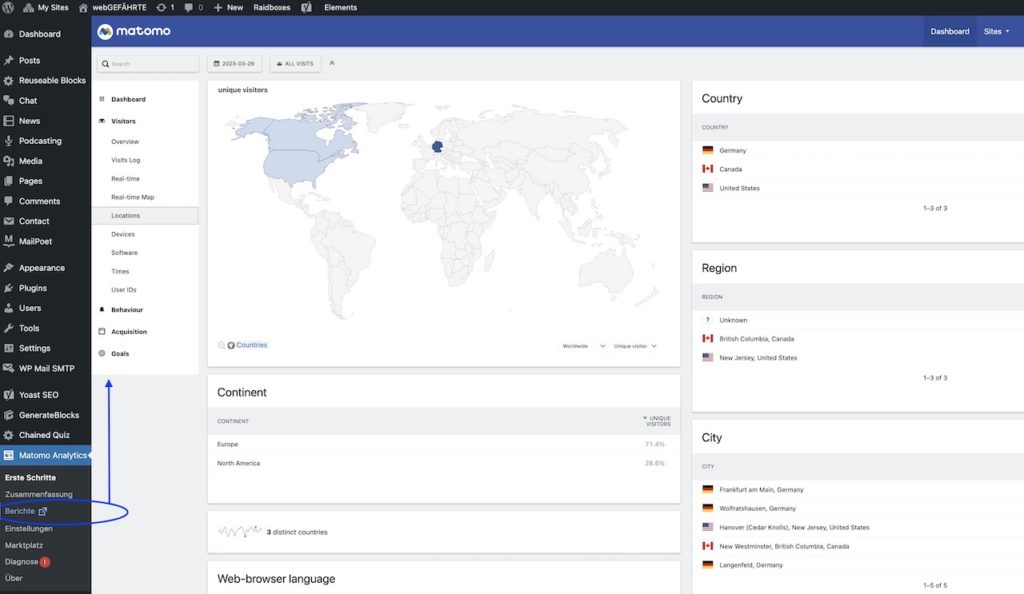The image size is (1024, 594).
Task: Open My Sites menu in admin bar
Action: [x=46, y=8]
